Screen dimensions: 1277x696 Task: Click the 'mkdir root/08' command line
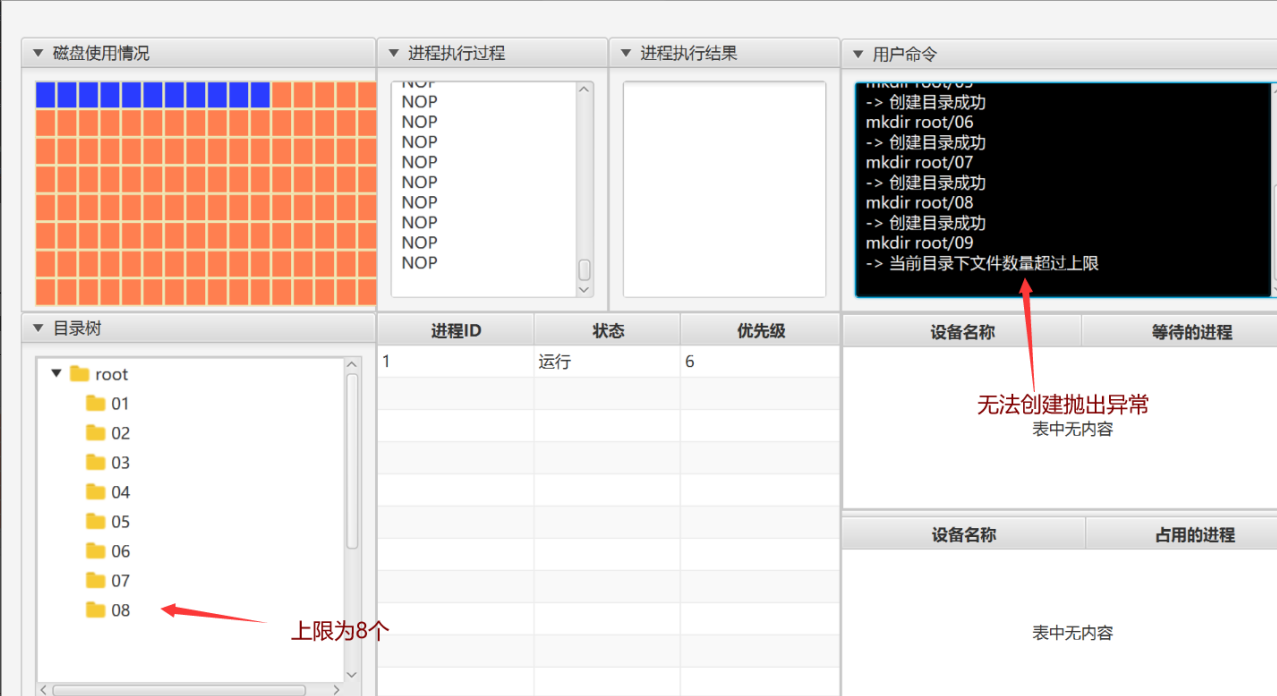point(919,202)
